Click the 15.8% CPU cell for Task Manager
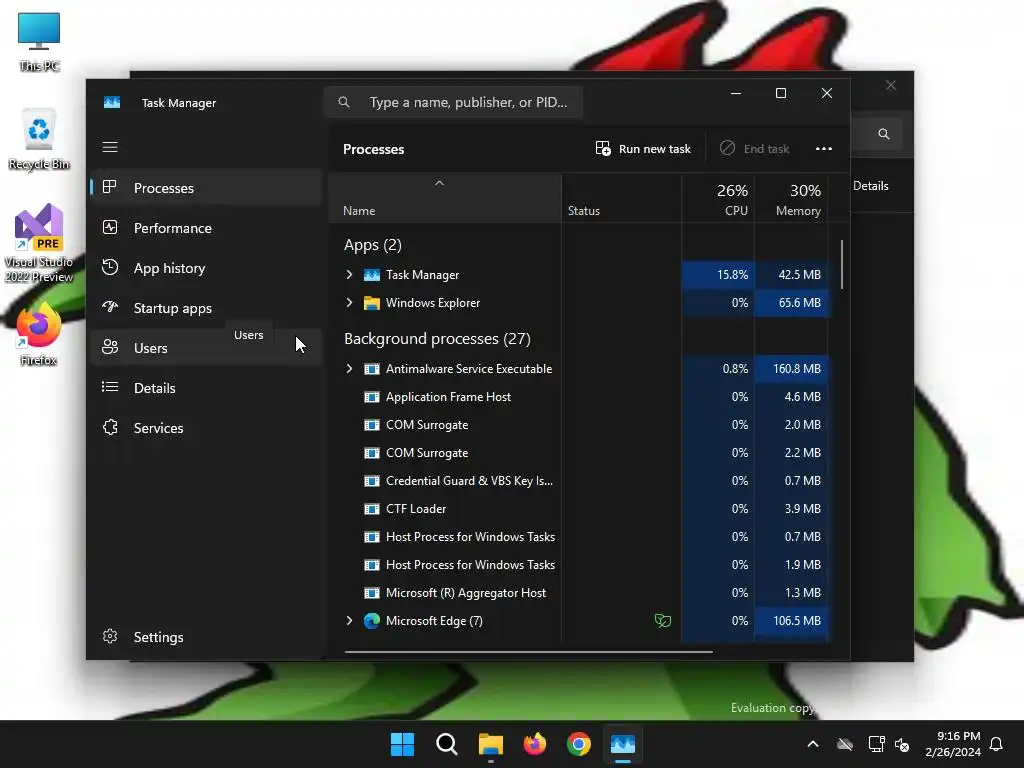 coord(718,274)
